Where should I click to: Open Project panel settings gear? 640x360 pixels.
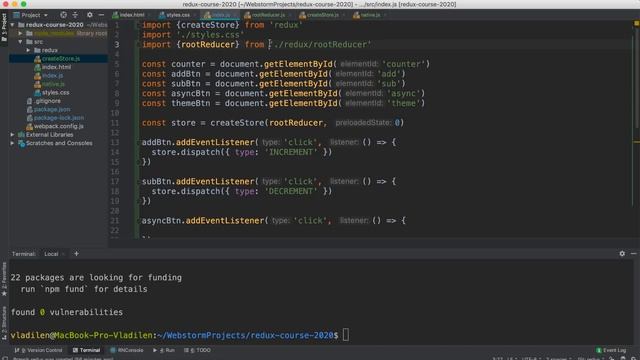click(90, 15)
